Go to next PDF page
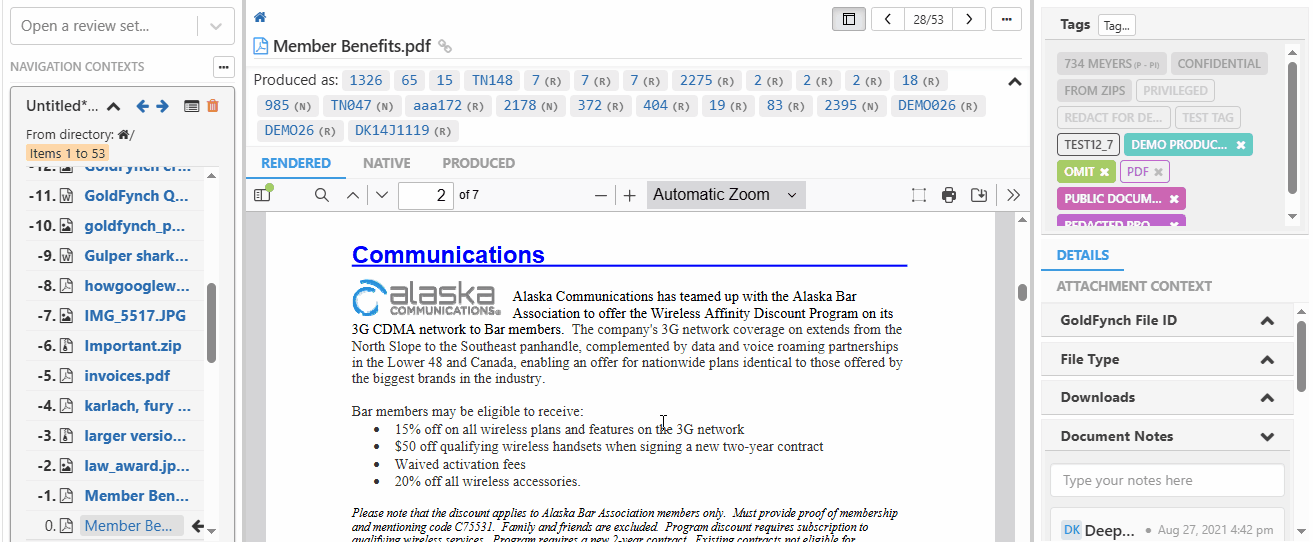This screenshot has width=1313, height=542. click(381, 195)
